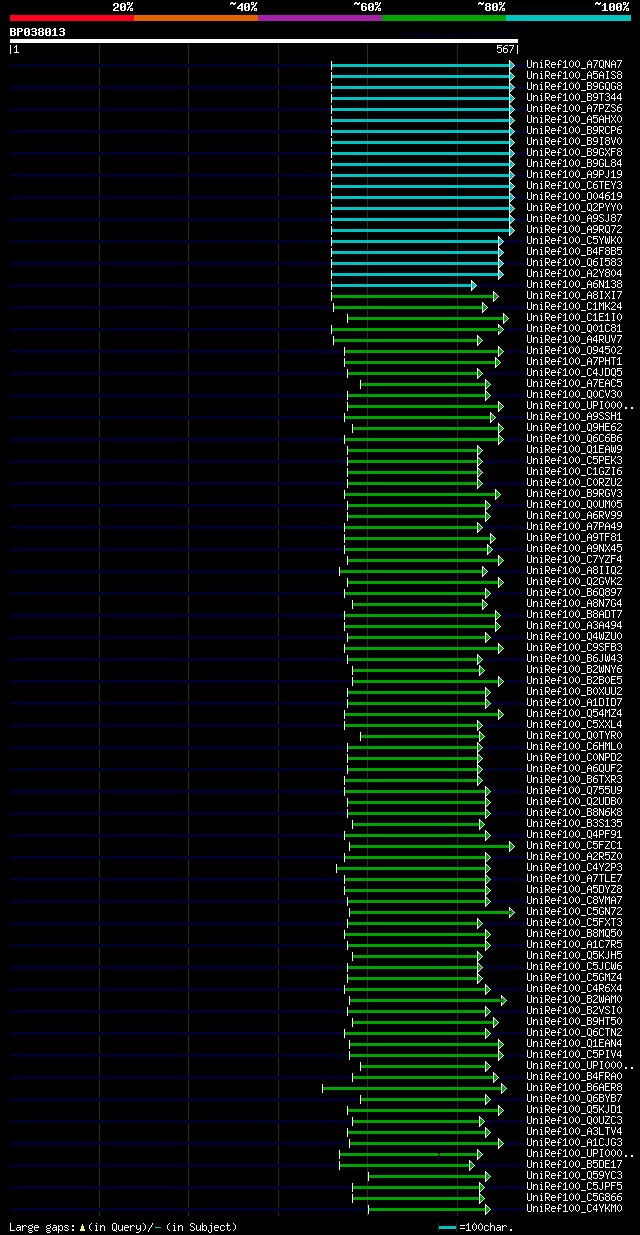Click the text UniRef100_Q1EAW9

click(574, 449)
